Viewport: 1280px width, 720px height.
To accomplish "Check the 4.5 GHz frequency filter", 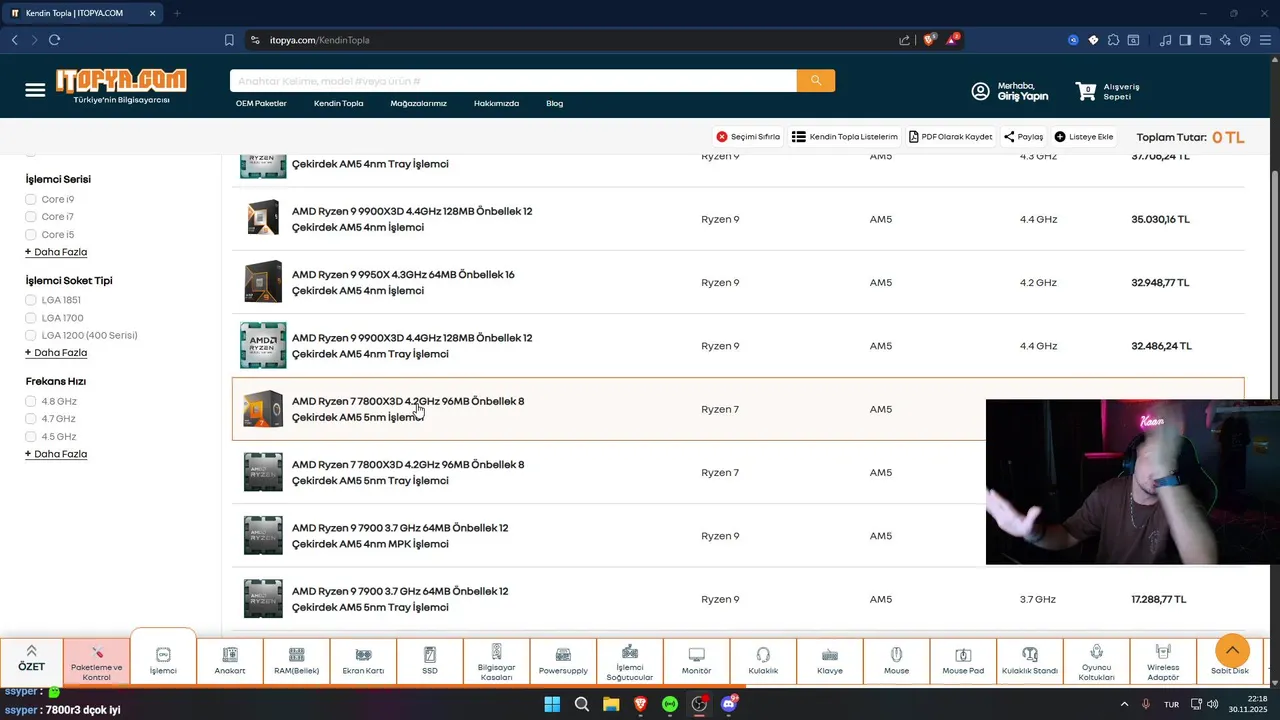I will pyautogui.click(x=31, y=437).
